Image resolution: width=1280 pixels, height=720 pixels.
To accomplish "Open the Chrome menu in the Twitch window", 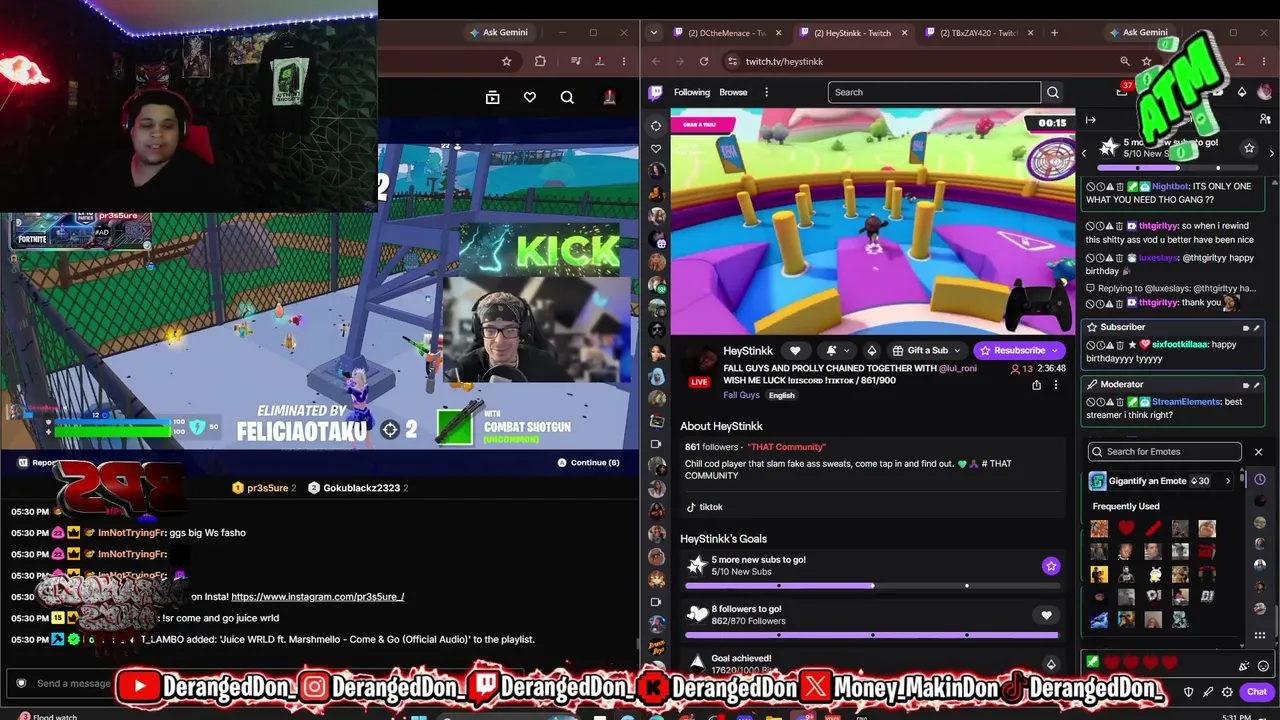I will pyautogui.click(x=1266, y=61).
